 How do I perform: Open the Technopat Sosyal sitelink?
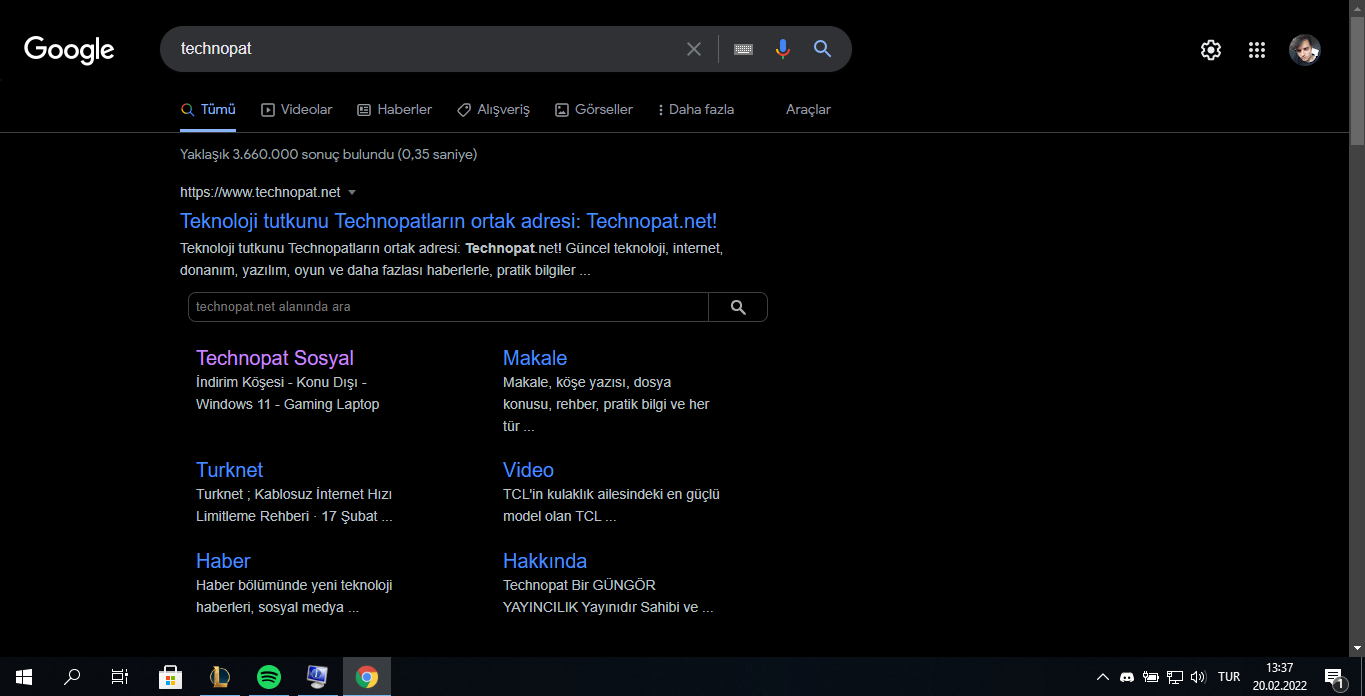pyautogui.click(x=275, y=358)
